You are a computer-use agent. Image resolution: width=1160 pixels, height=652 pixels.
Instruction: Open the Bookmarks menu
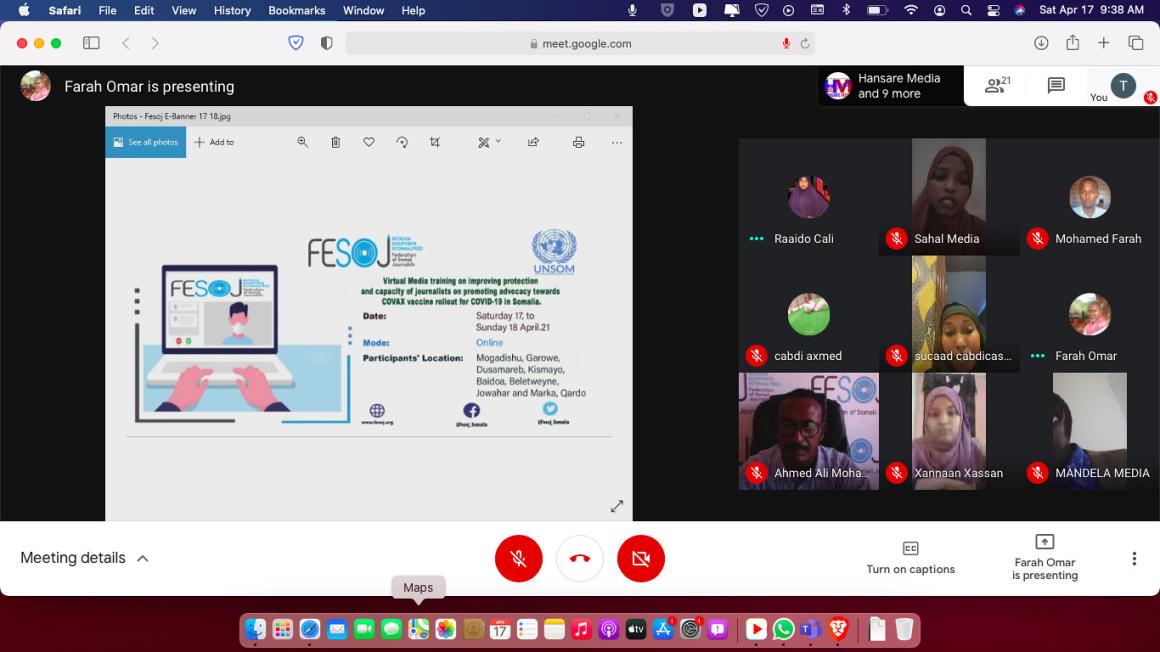click(x=298, y=10)
